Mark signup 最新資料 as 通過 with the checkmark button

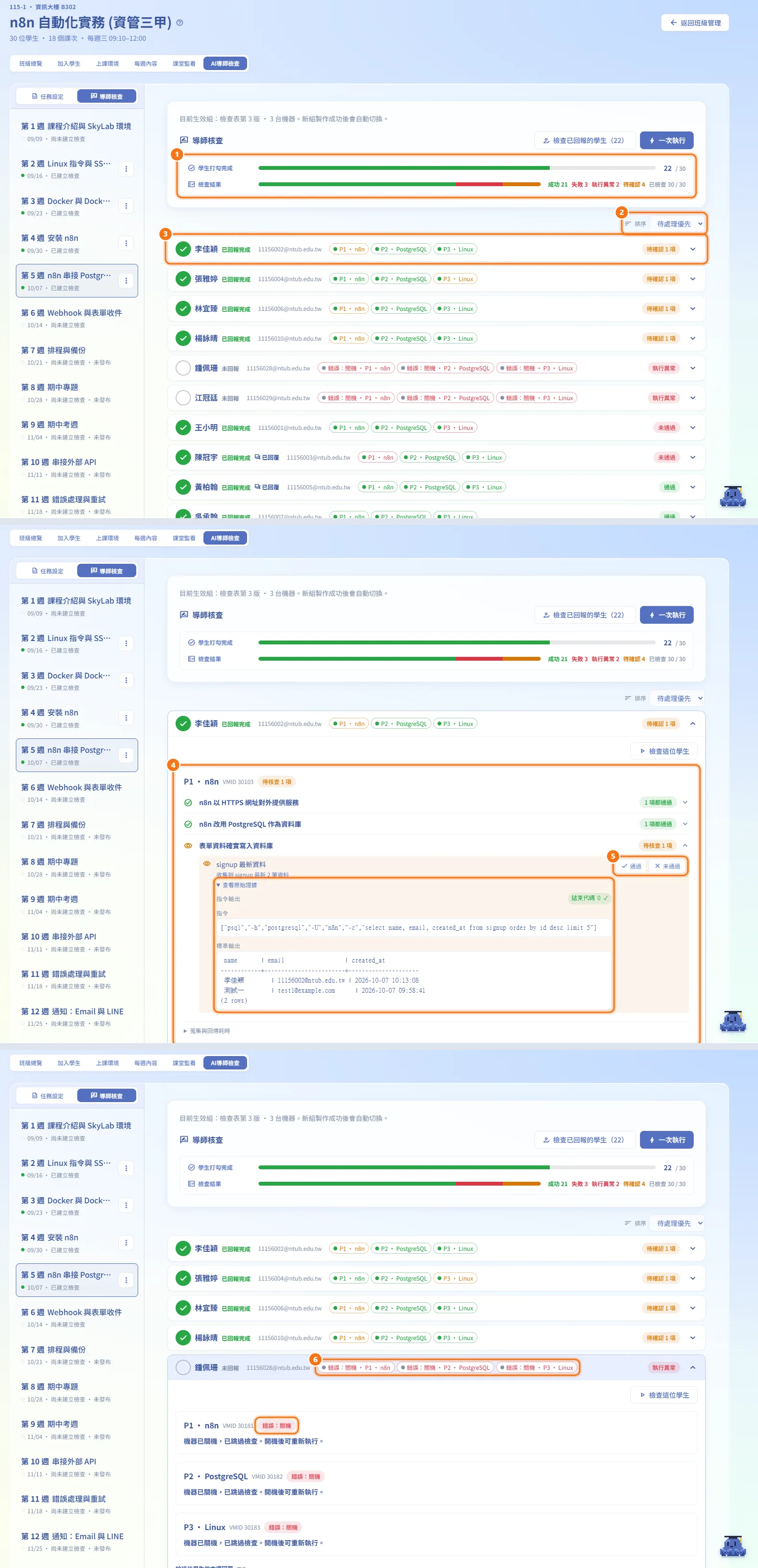click(x=631, y=866)
